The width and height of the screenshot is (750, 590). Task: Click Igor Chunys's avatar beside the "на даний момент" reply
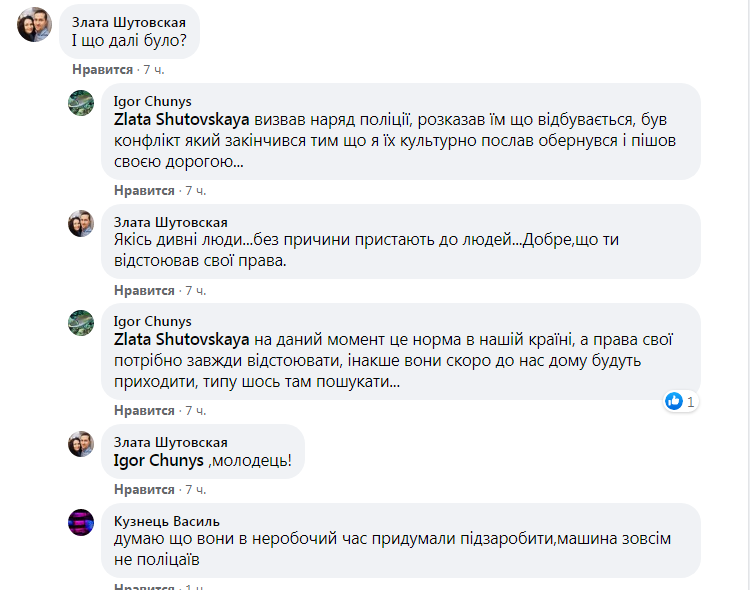coord(81,322)
